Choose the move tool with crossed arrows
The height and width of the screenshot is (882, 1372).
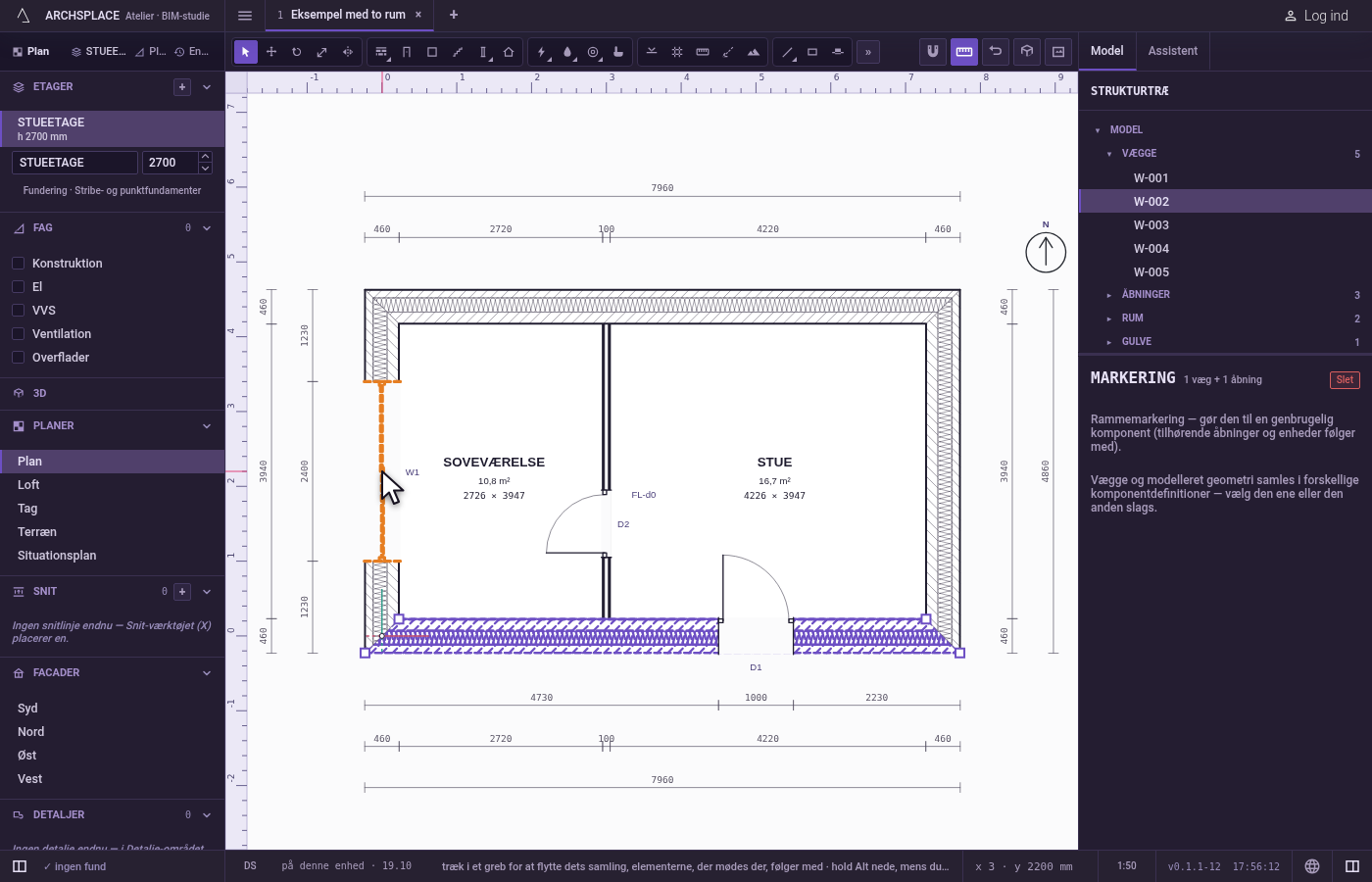pos(271,52)
